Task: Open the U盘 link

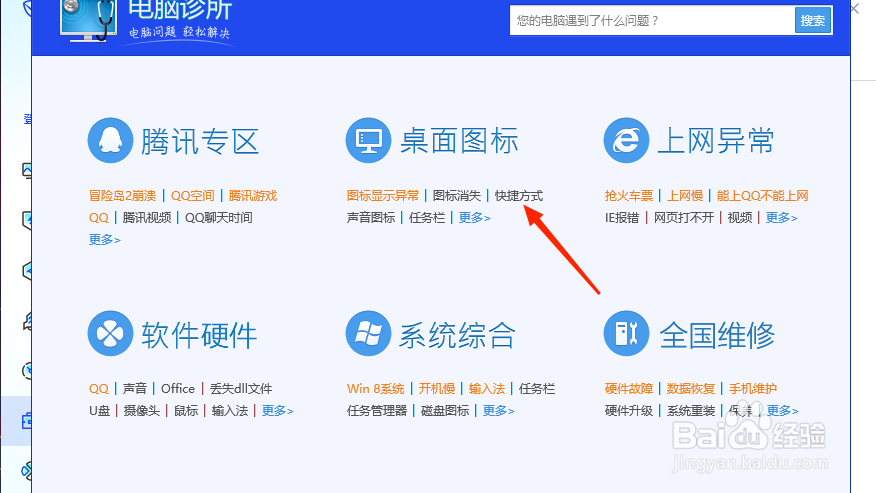Action: 99,410
